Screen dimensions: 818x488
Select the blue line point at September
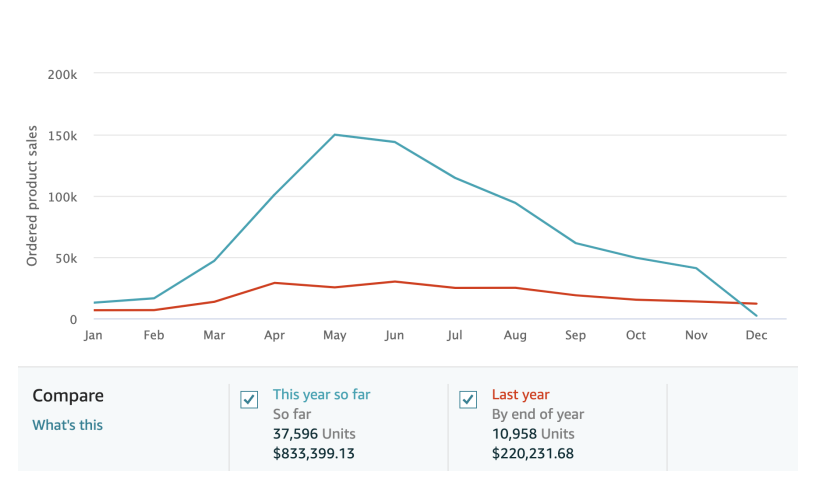(575, 243)
